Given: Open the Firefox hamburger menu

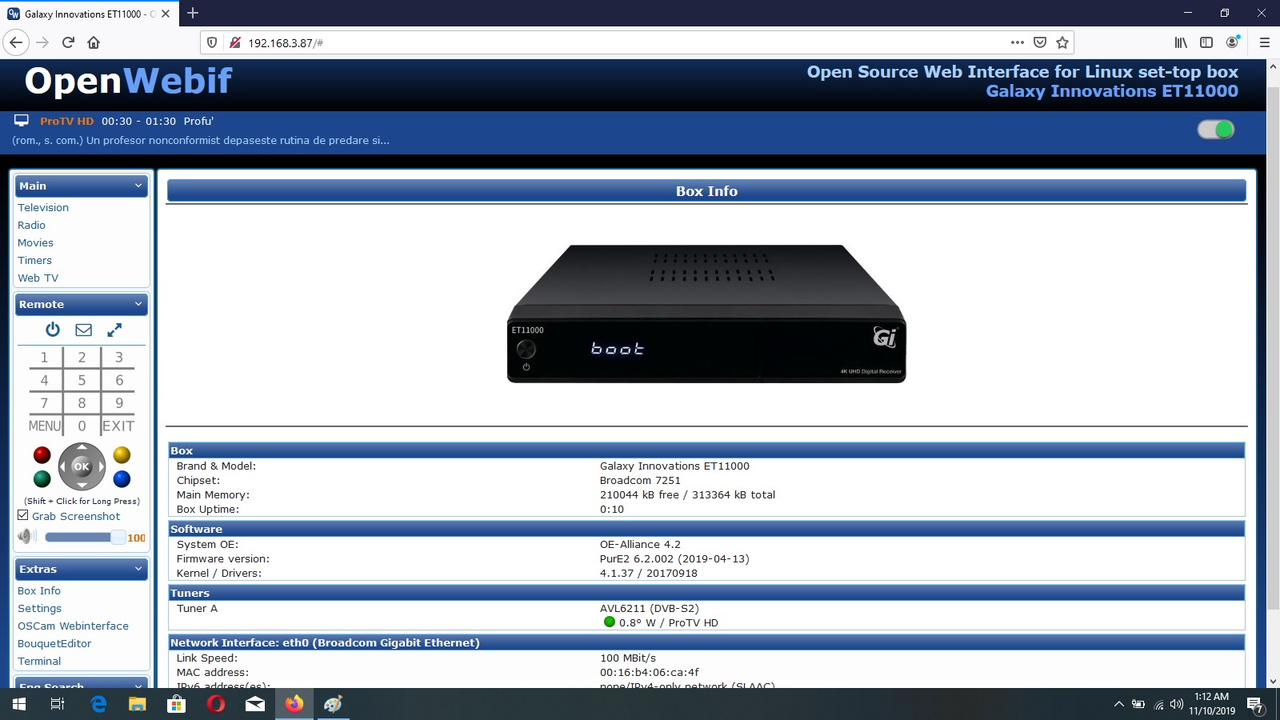Looking at the screenshot, I should tap(1264, 43).
